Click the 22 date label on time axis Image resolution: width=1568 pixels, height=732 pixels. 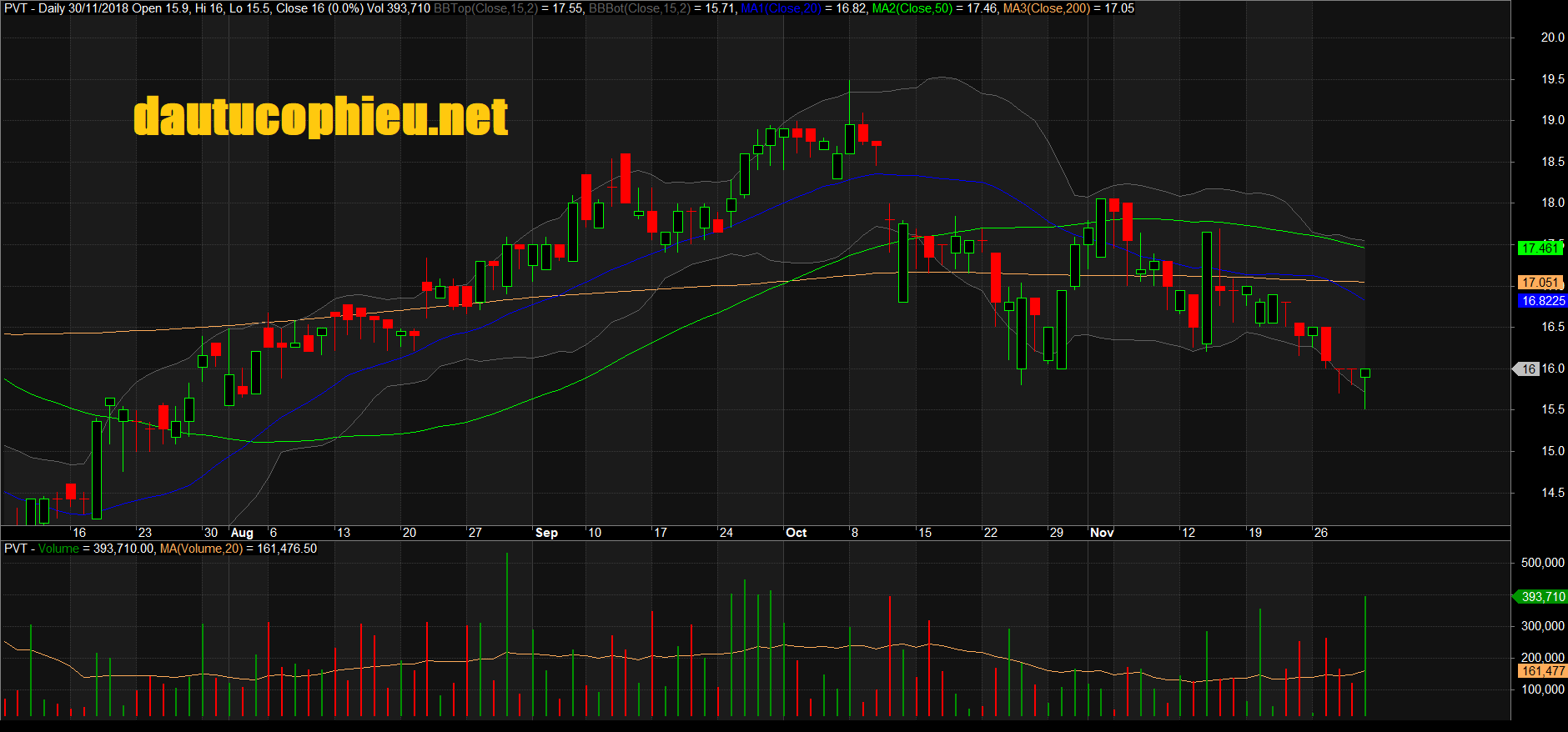[991, 533]
